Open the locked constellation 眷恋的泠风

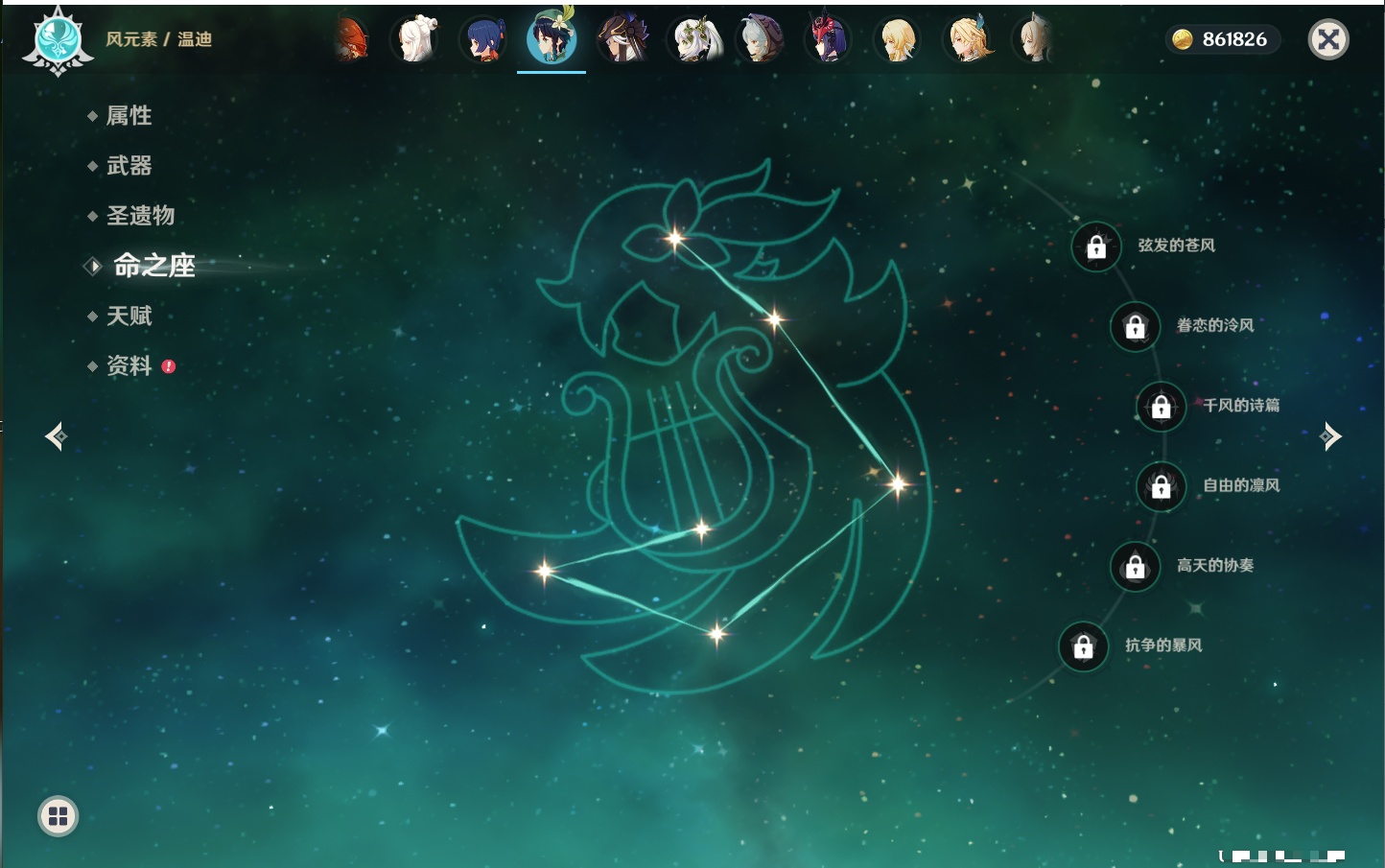point(1135,326)
